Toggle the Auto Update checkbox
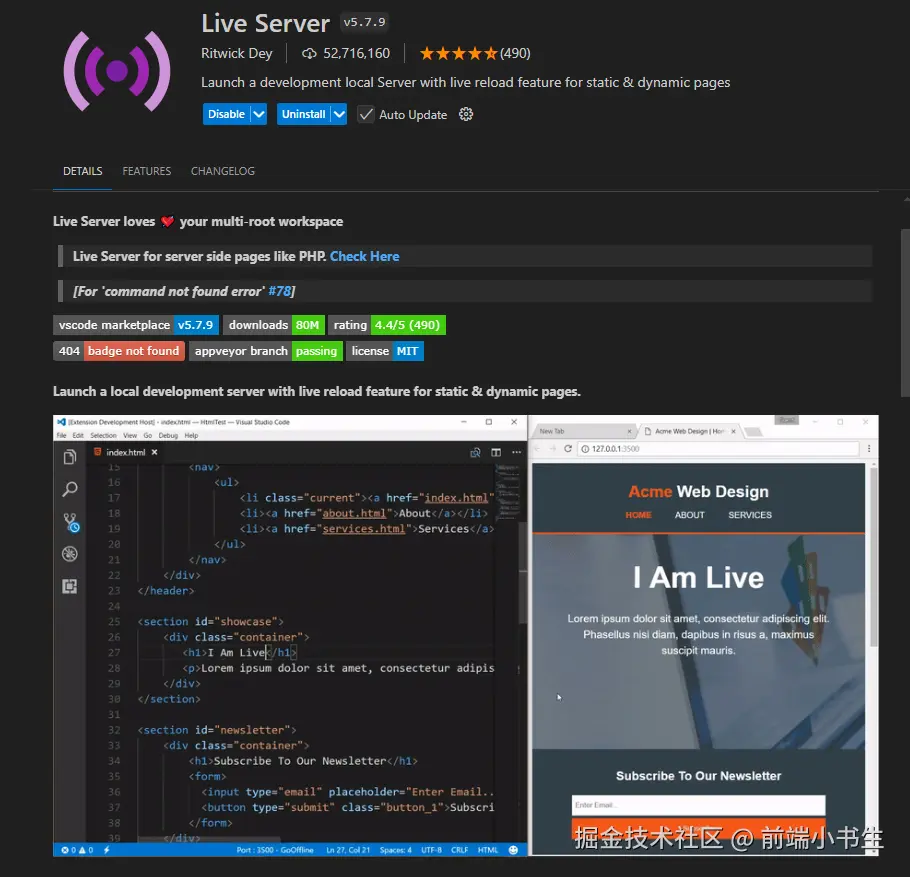 pyautogui.click(x=366, y=114)
